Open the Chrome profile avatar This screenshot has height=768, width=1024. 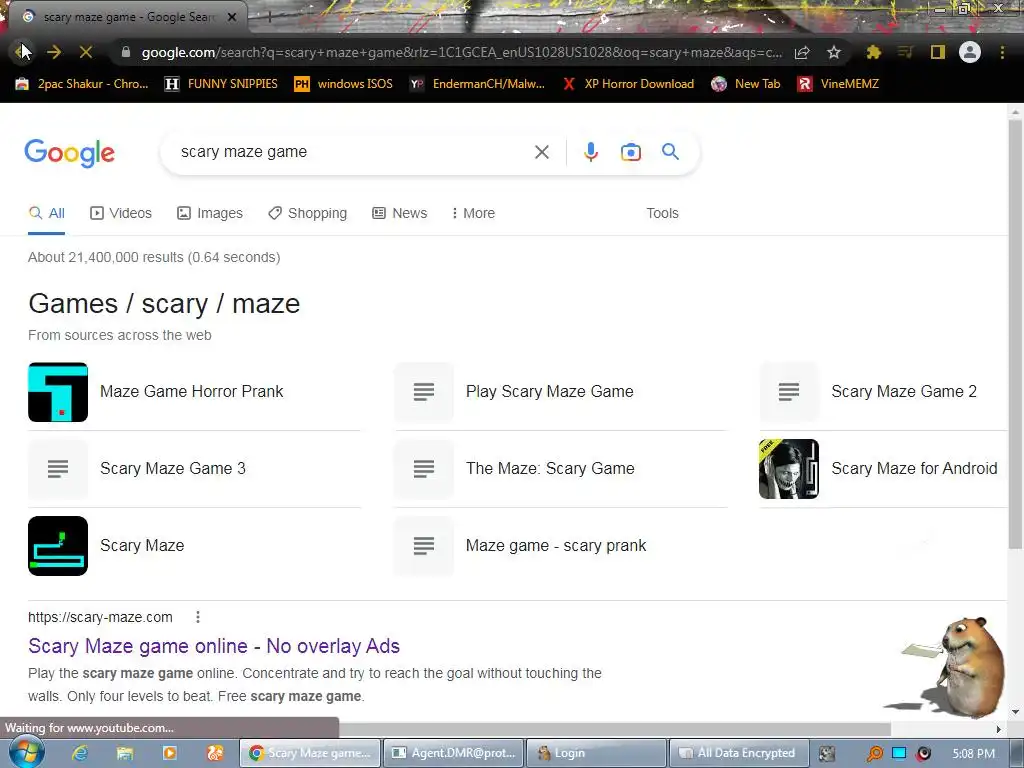(x=970, y=52)
